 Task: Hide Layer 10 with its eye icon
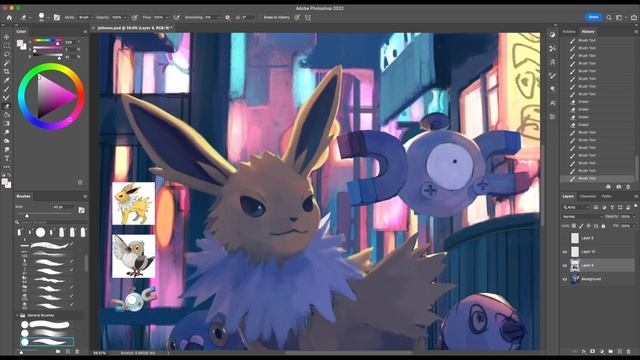click(565, 252)
